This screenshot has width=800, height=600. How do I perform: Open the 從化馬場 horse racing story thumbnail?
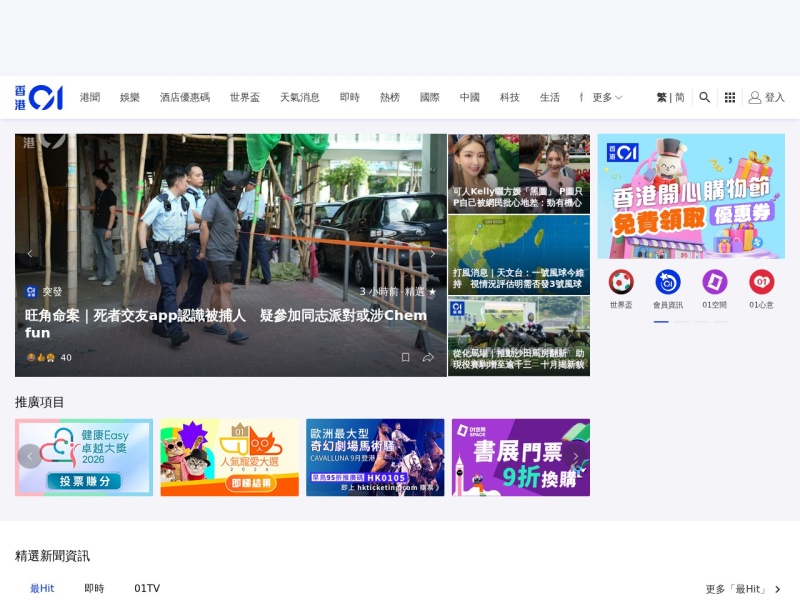point(519,336)
